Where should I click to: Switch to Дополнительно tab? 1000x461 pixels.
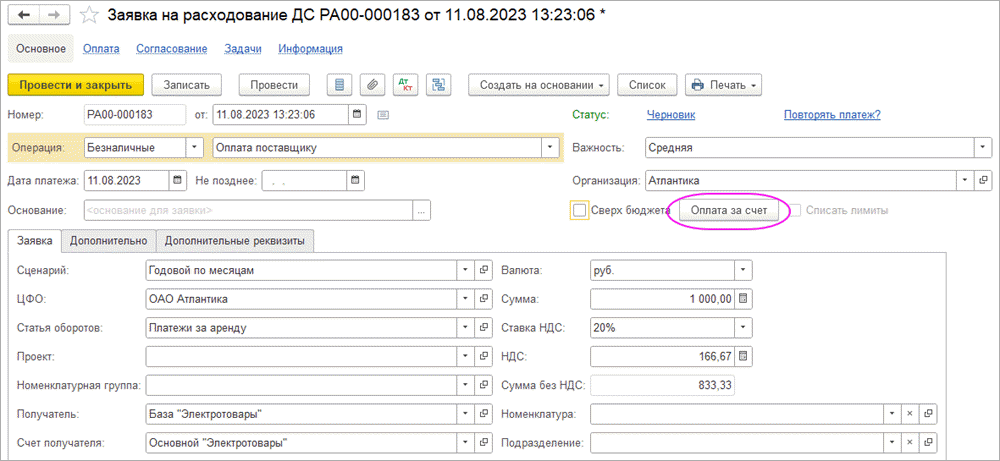[x=108, y=241]
